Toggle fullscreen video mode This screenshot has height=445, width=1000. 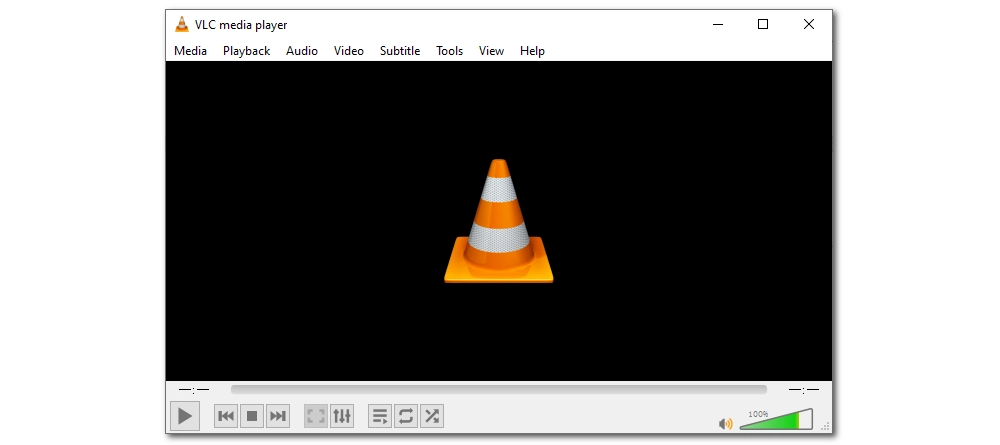pyautogui.click(x=316, y=416)
